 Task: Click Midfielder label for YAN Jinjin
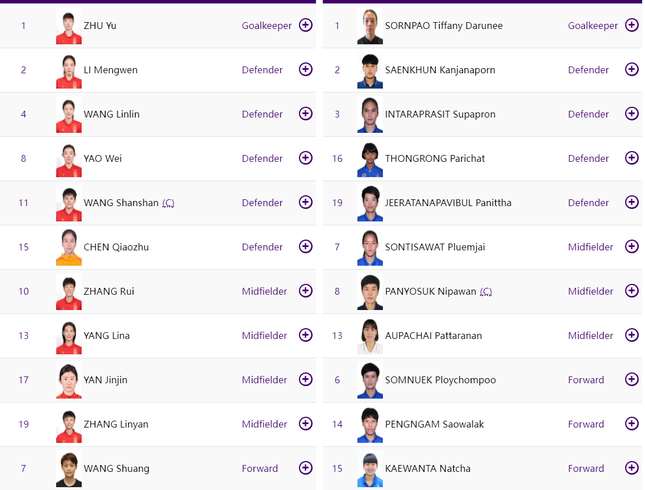[x=264, y=380]
